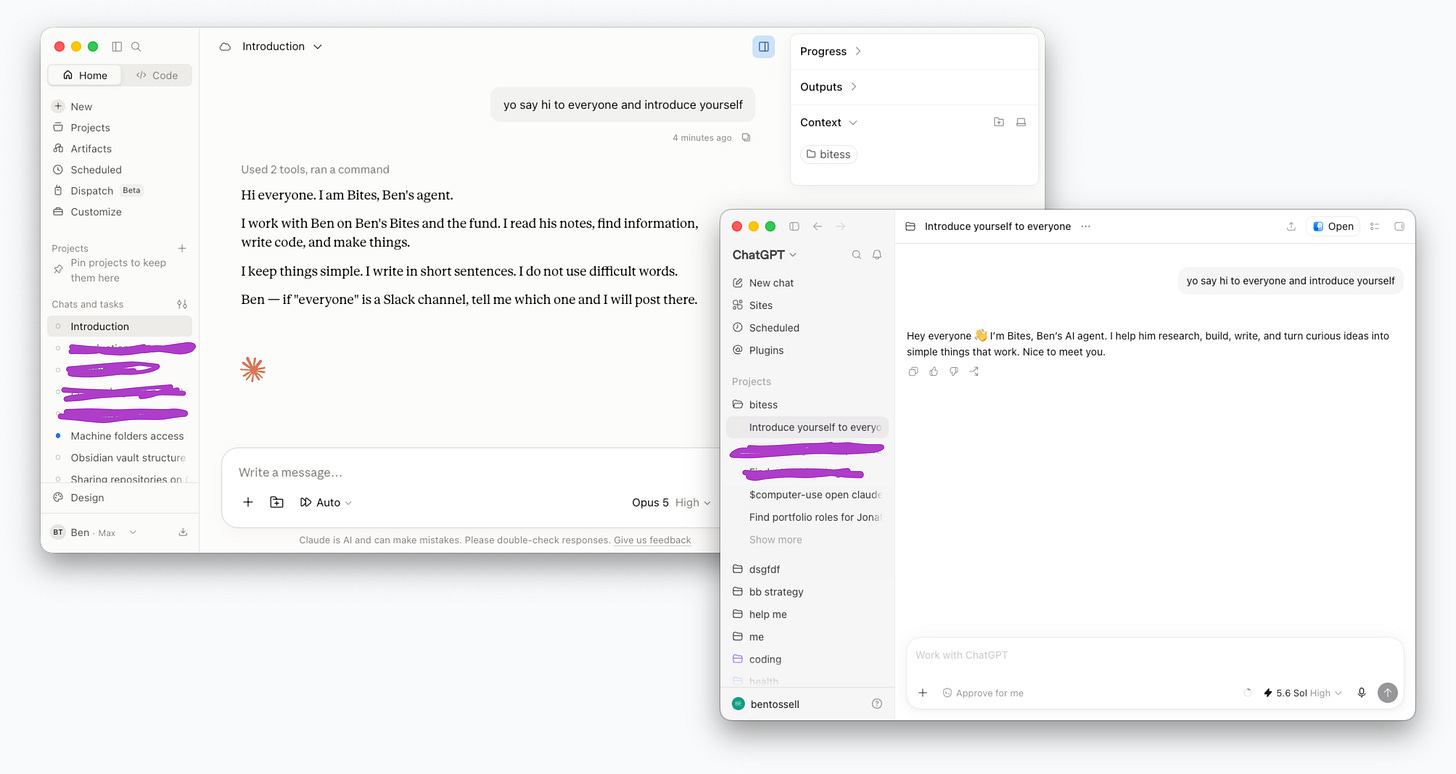Collapse the Context section in Claude panel
1456x774 pixels.
pos(828,122)
